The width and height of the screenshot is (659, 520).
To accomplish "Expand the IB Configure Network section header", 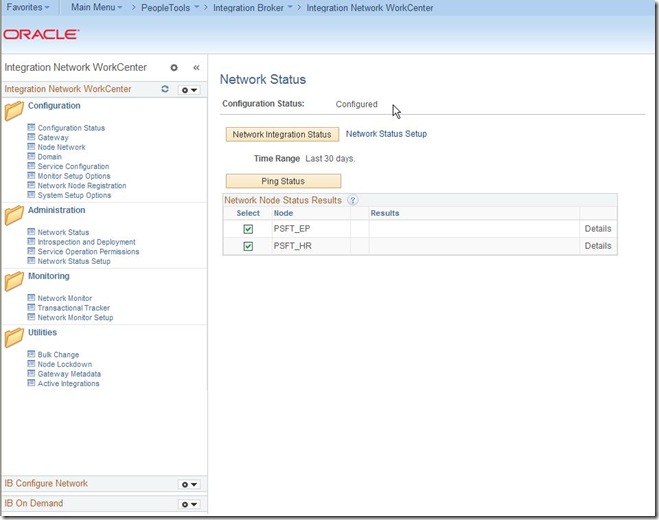I will [46, 483].
